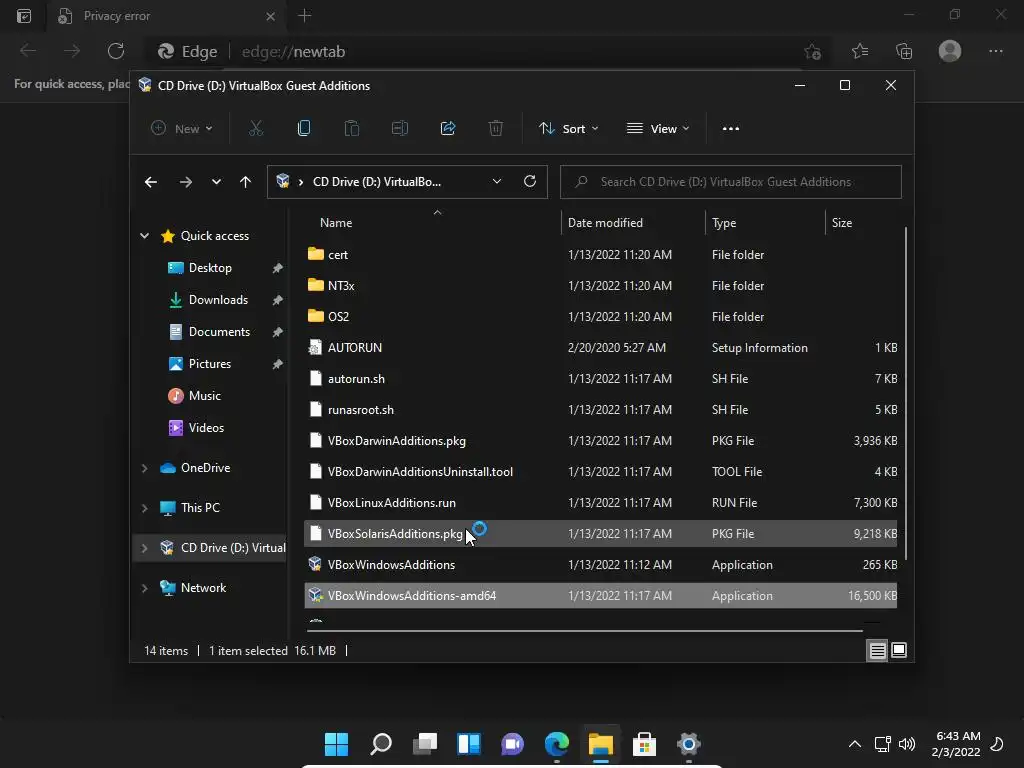
Task: Reload page in Edge window
Action: 116,51
